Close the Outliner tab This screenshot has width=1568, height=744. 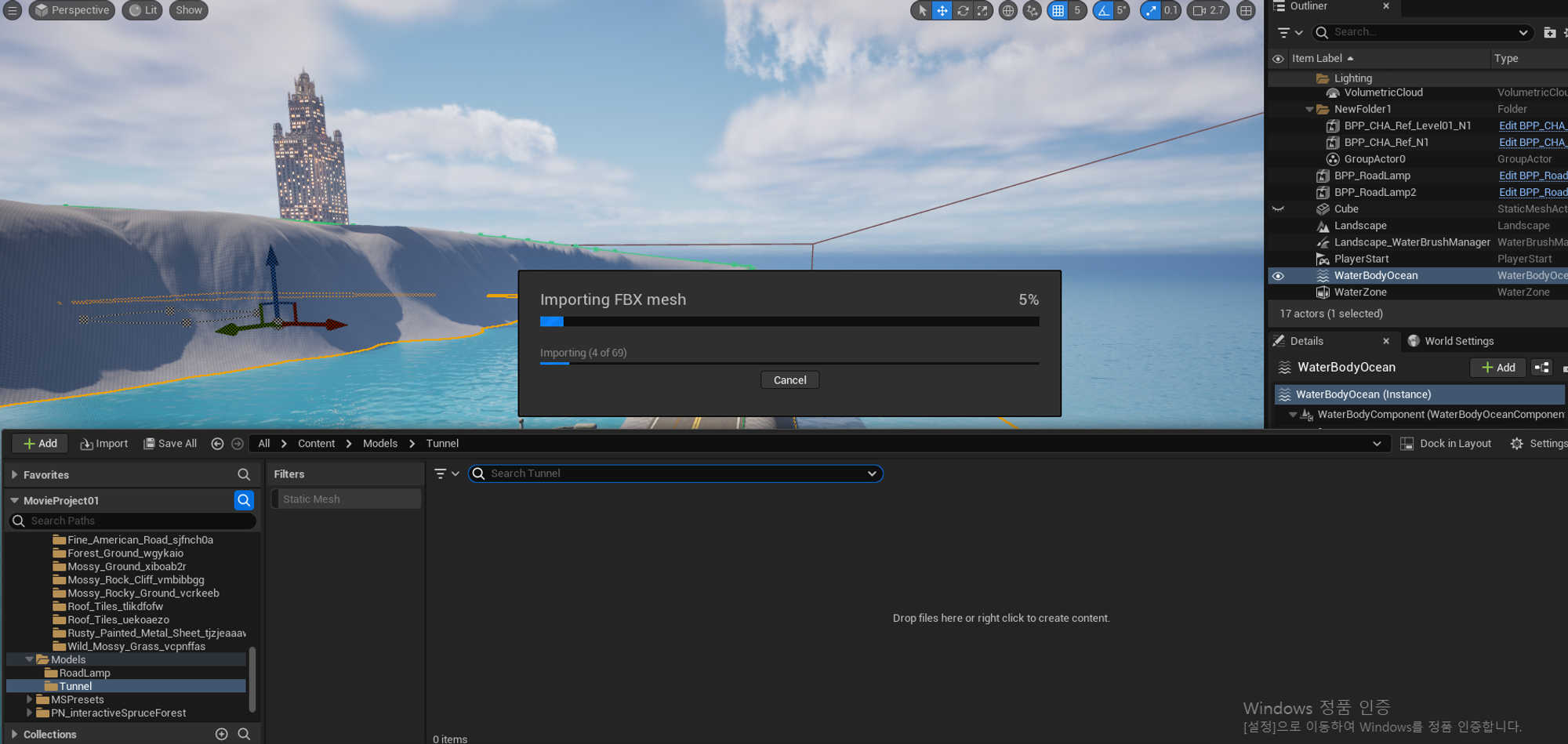[x=1386, y=6]
